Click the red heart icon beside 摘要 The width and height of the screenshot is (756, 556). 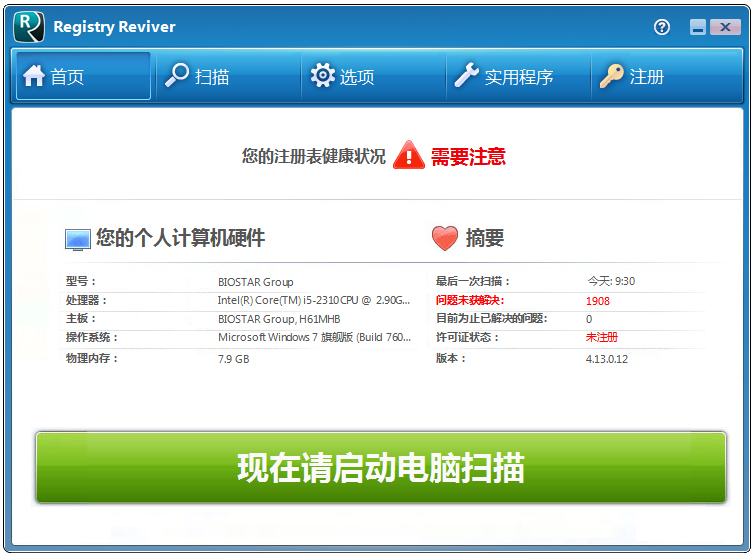(x=445, y=238)
